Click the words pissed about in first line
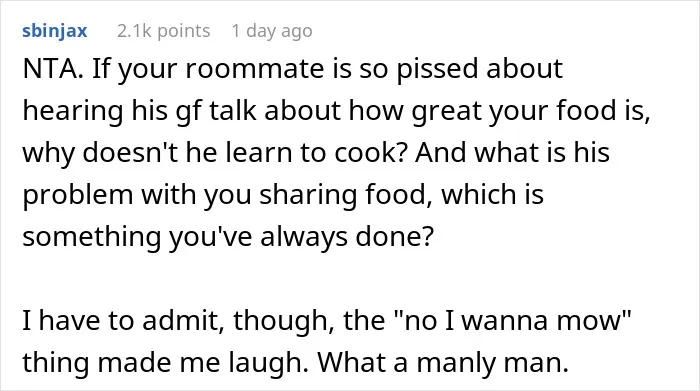Viewport: 700px width, 391px height. click(x=479, y=70)
